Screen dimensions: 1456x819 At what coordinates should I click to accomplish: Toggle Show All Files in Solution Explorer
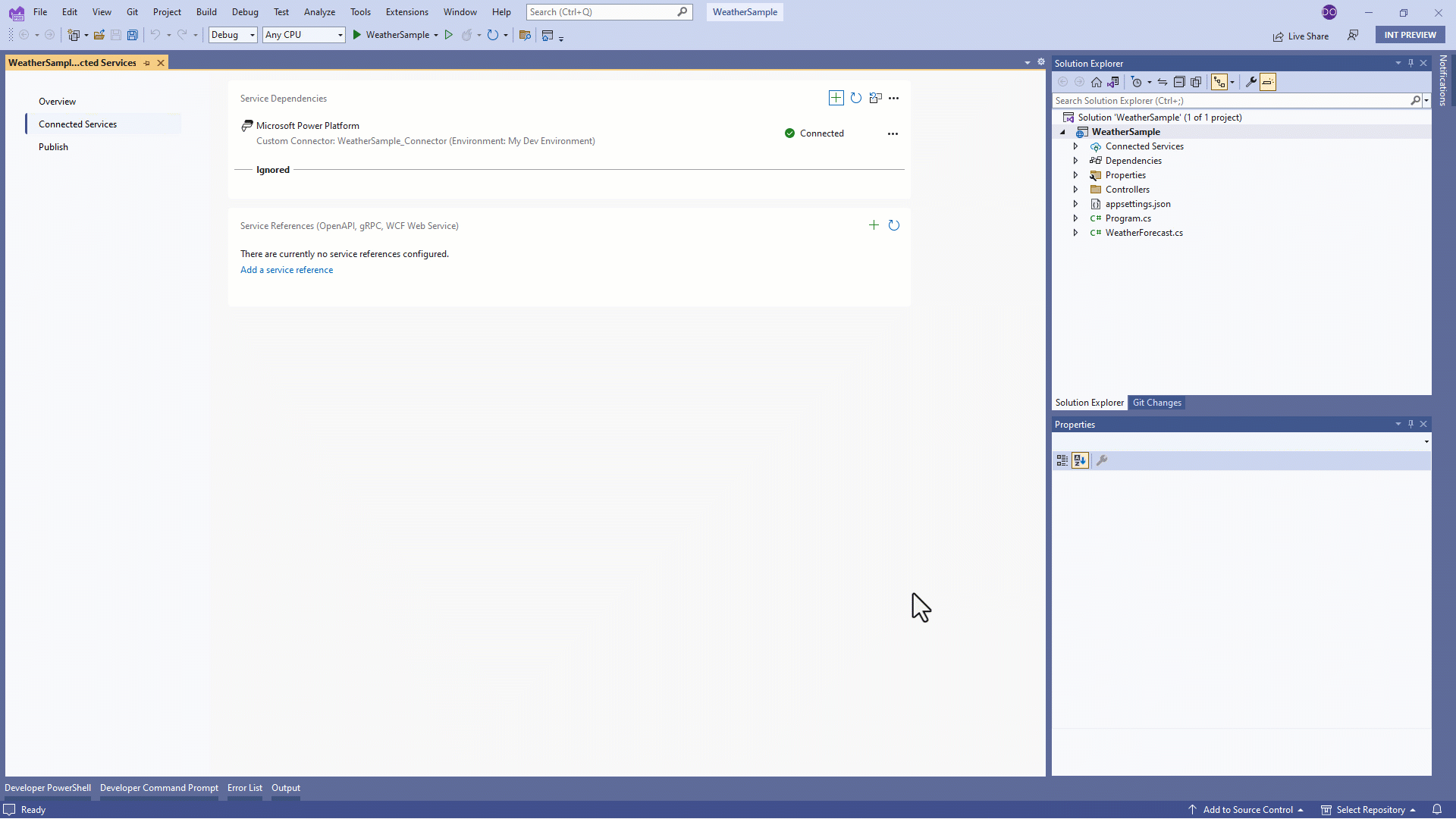[x=1221, y=82]
